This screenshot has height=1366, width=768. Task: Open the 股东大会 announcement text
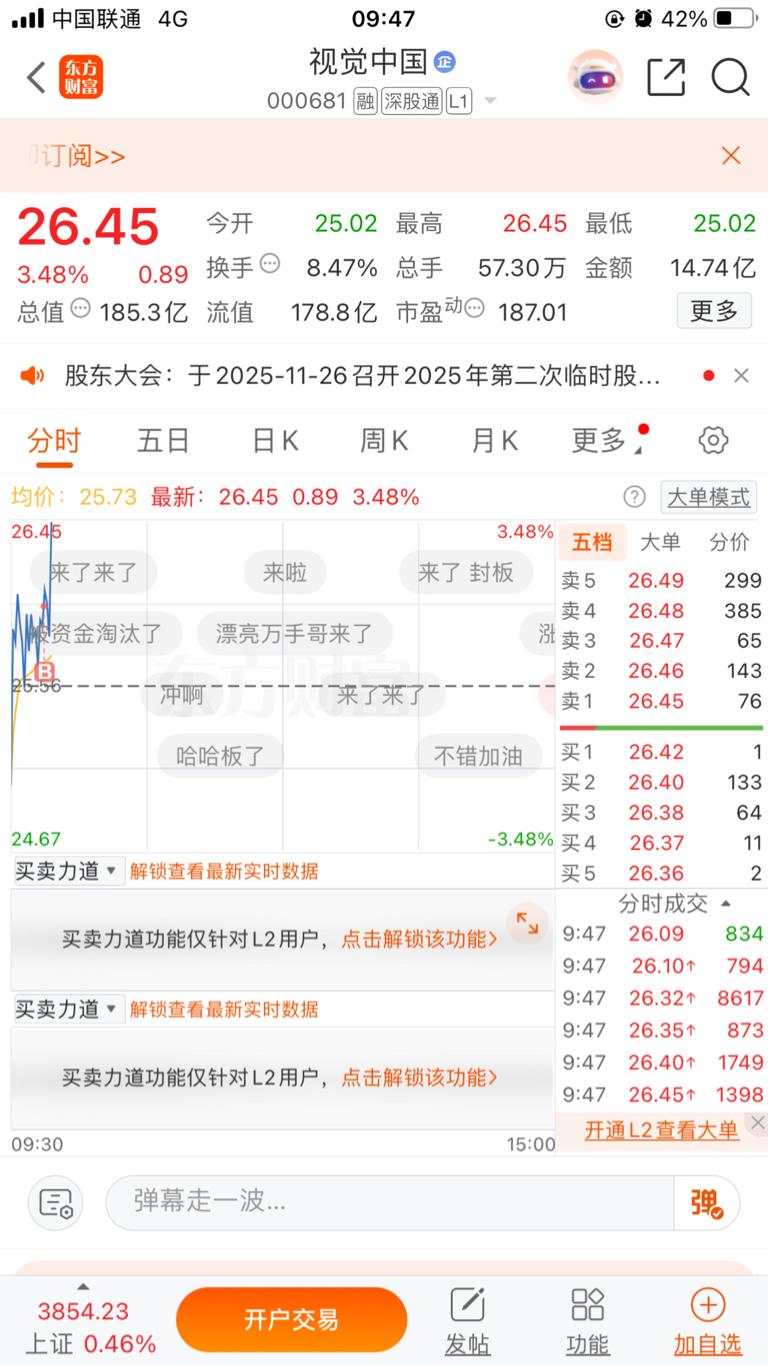[362, 376]
